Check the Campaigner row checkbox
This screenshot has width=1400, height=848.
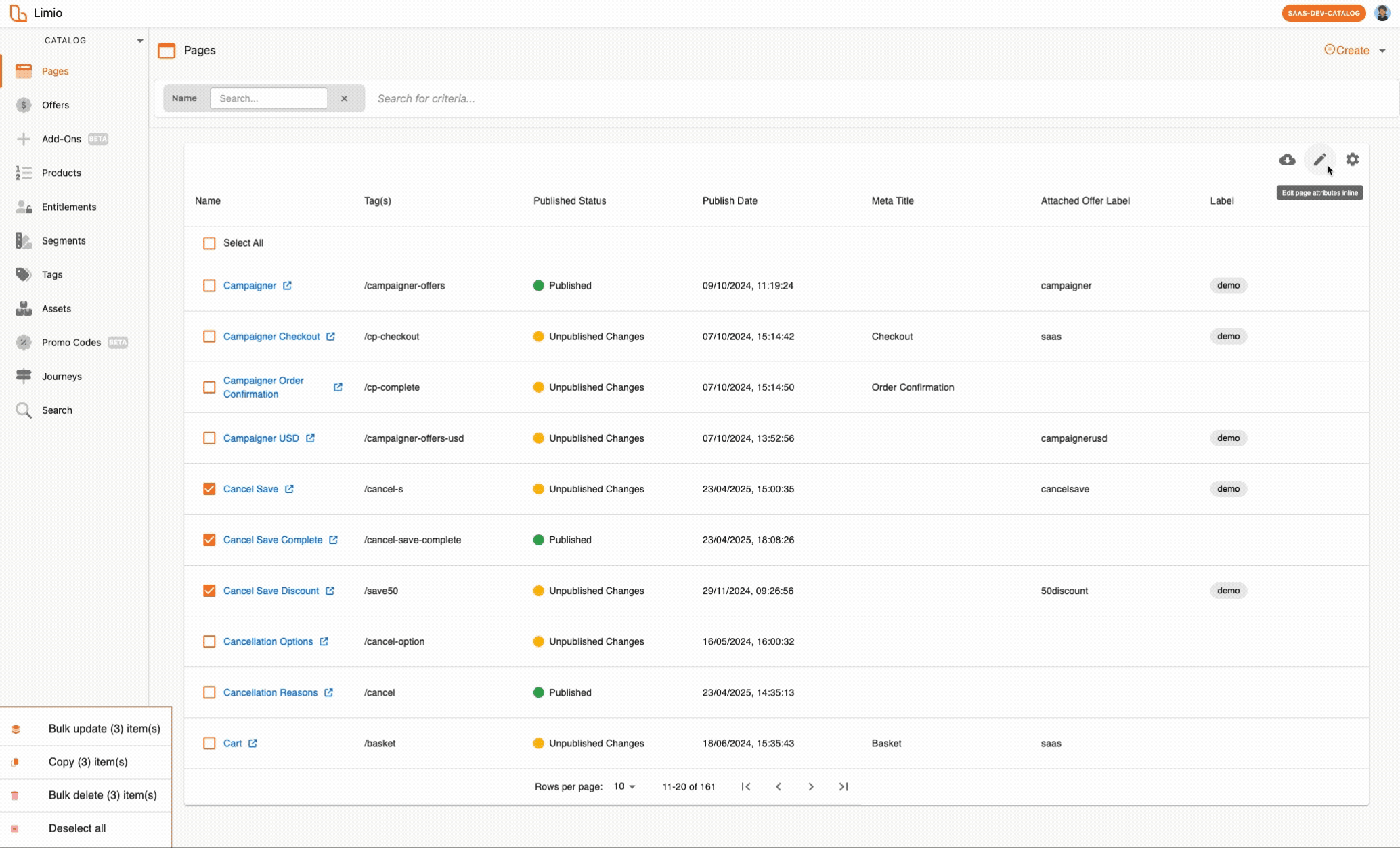tap(209, 286)
